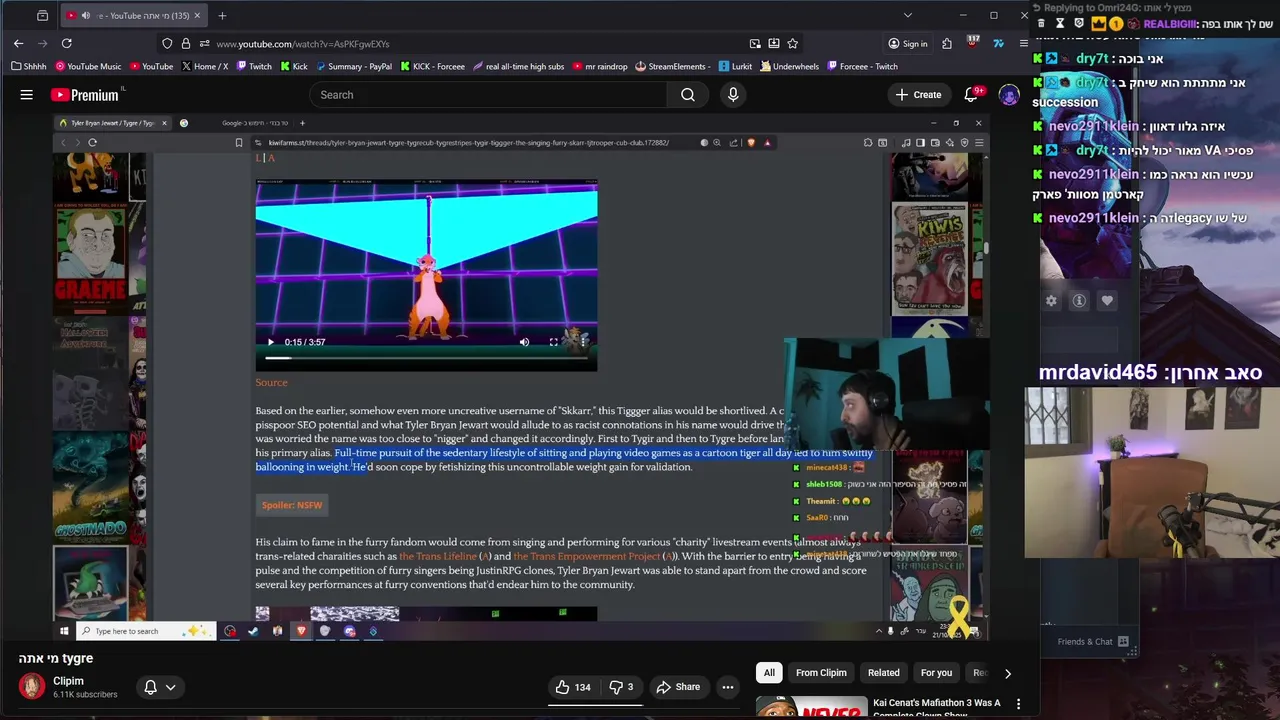Open more actions for the video
The height and width of the screenshot is (720, 1280).
(x=728, y=687)
